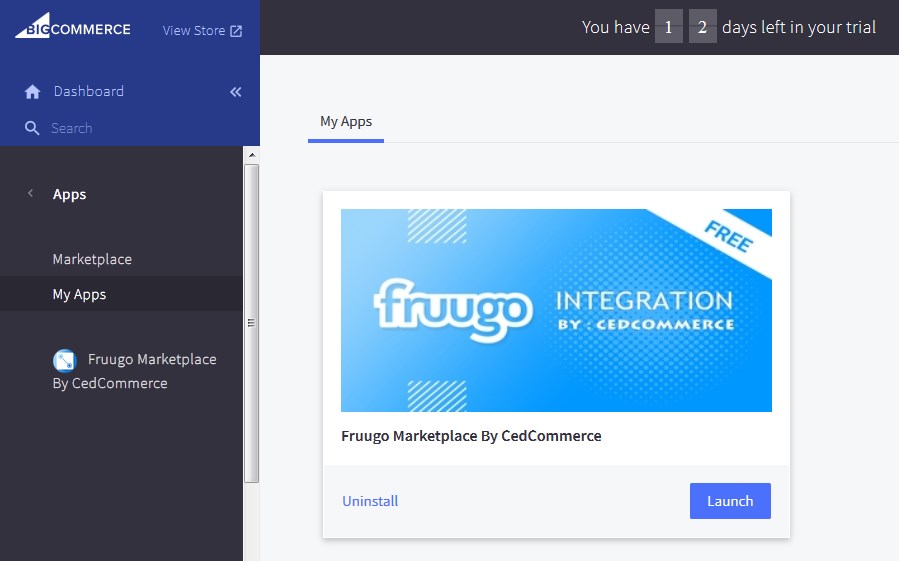Click the external-link icon beside View Store
The height and width of the screenshot is (561, 899).
236,31
